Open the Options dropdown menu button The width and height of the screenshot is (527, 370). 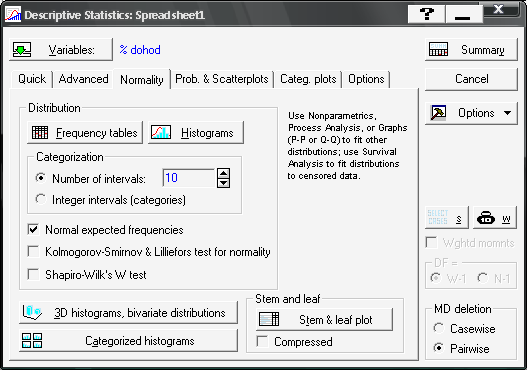coord(471,113)
